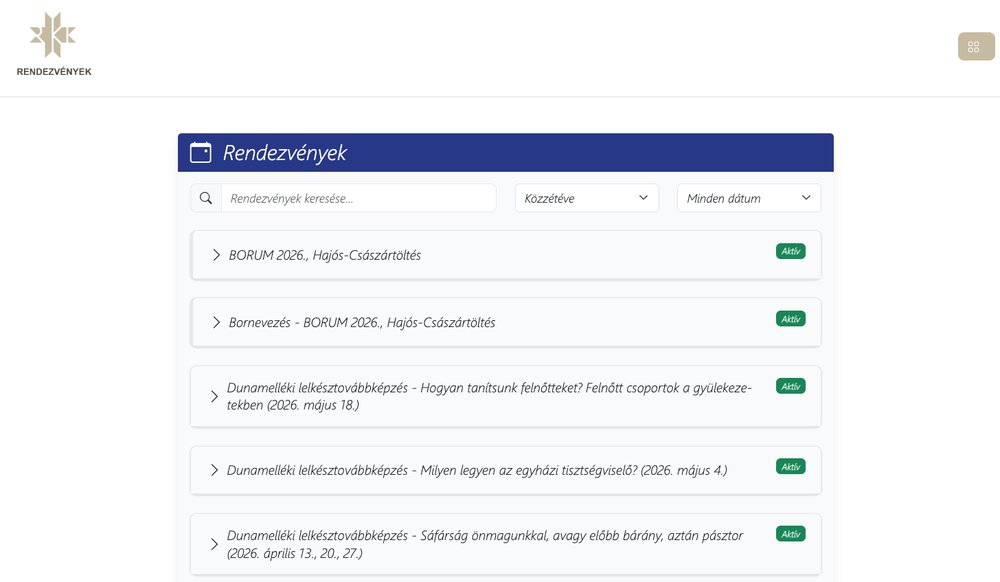The image size is (1000, 582).
Task: Toggle the Aktív status of Bornevezés event
Action: pyautogui.click(x=790, y=318)
